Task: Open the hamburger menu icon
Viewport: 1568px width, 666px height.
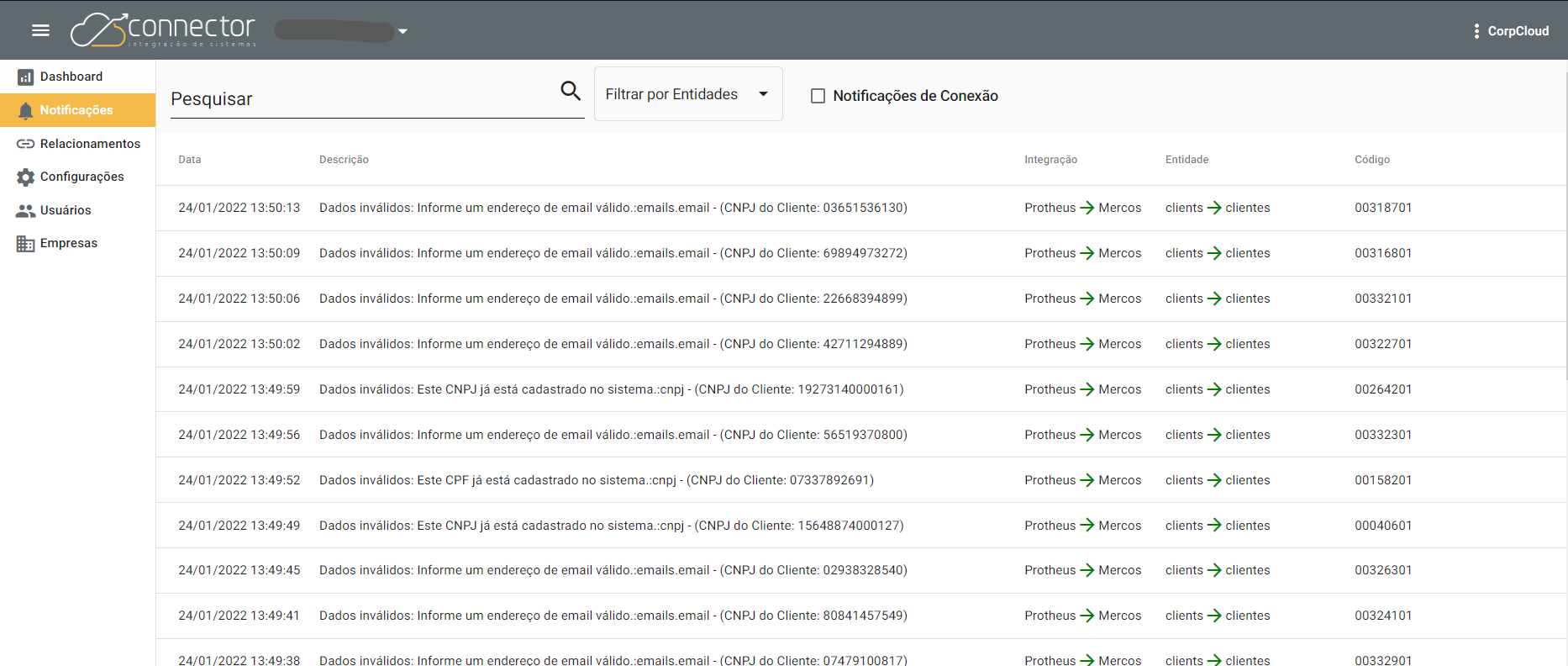Action: (x=40, y=31)
